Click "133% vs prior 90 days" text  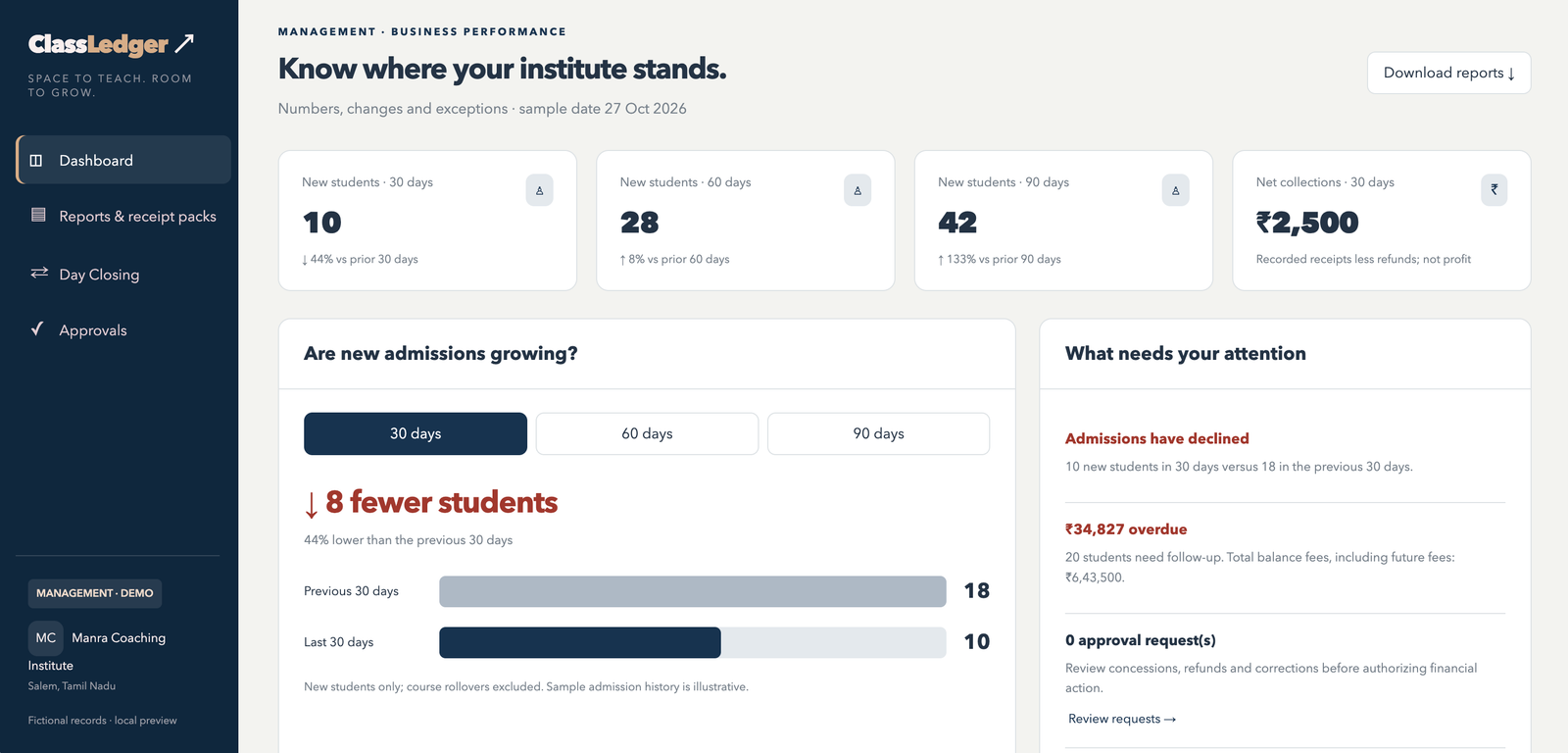pos(1000,260)
